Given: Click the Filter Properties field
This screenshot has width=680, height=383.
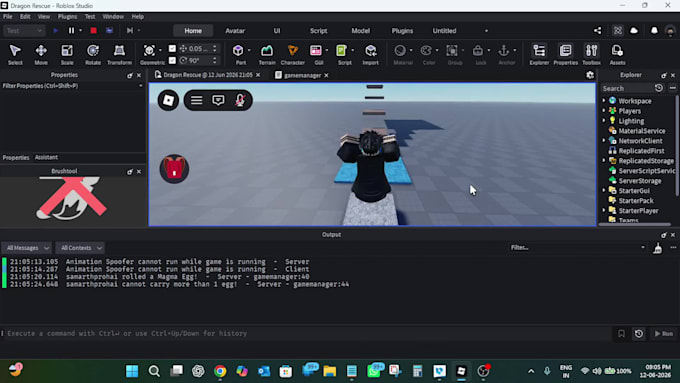Looking at the screenshot, I should 73,86.
